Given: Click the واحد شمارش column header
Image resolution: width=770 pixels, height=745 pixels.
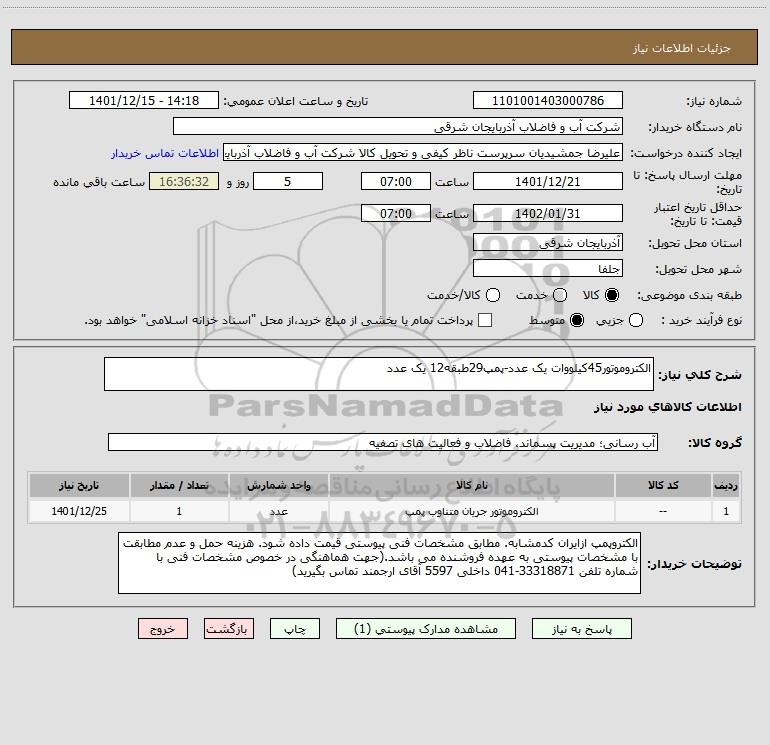Looking at the screenshot, I should [x=278, y=485].
